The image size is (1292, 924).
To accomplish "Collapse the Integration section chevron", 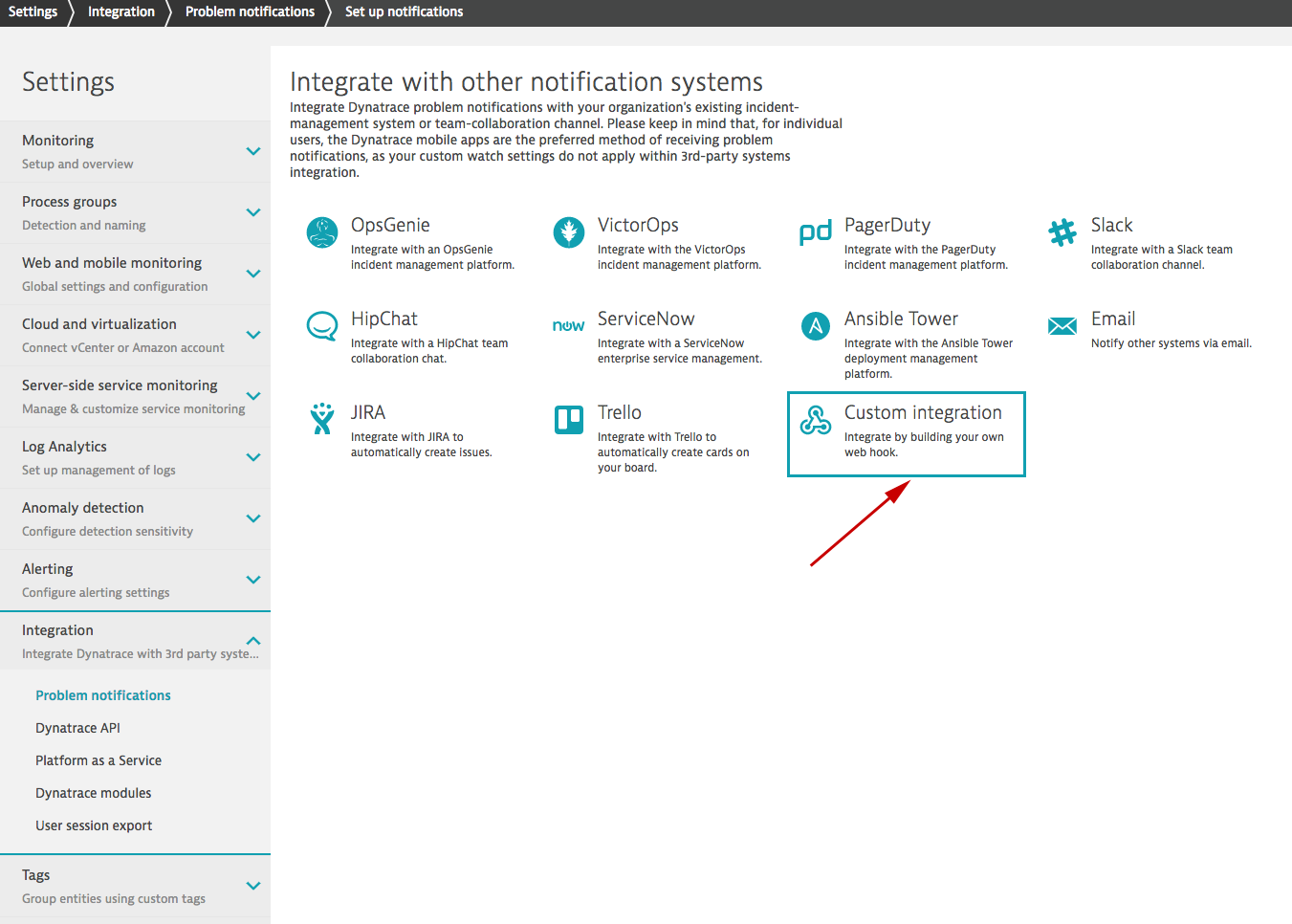I will pyautogui.click(x=253, y=641).
